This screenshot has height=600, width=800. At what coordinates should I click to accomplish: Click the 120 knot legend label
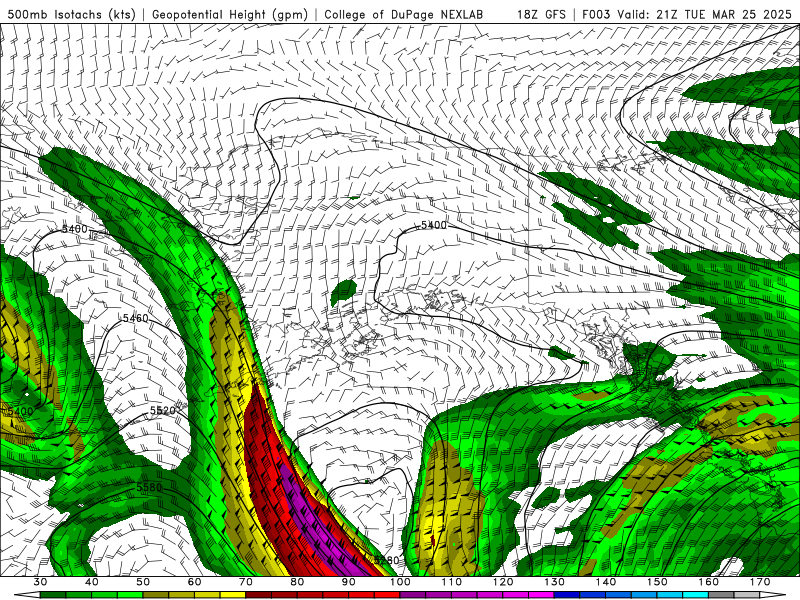click(x=503, y=582)
